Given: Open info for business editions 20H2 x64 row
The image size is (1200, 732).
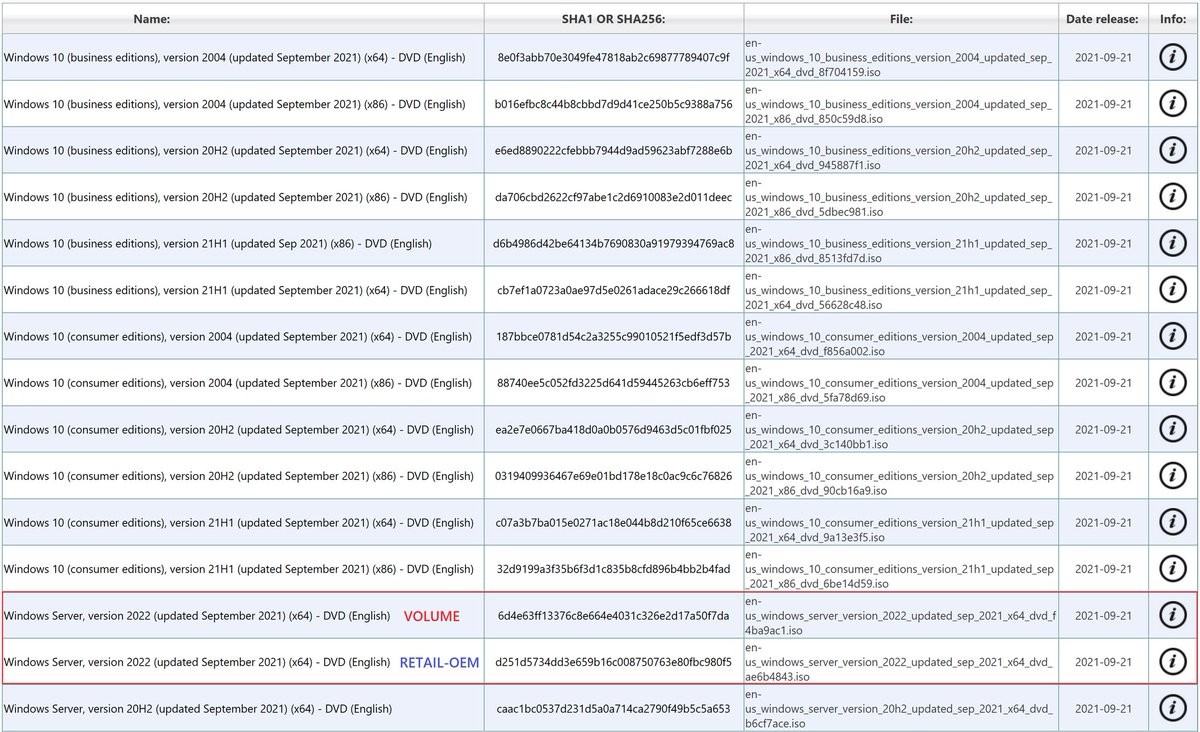Looking at the screenshot, I should pyautogui.click(x=1171, y=150).
